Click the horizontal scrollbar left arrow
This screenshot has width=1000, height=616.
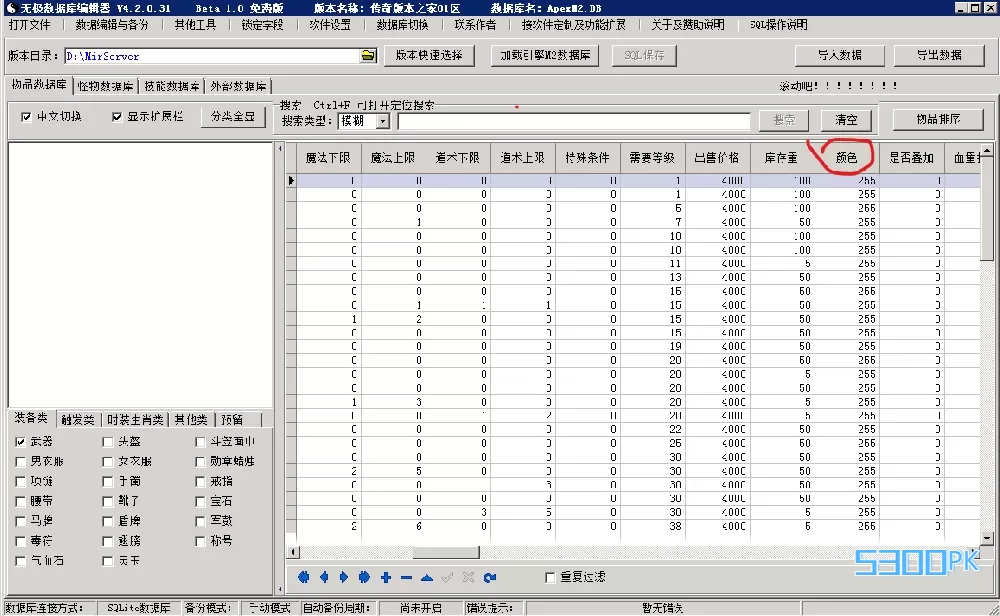293,552
